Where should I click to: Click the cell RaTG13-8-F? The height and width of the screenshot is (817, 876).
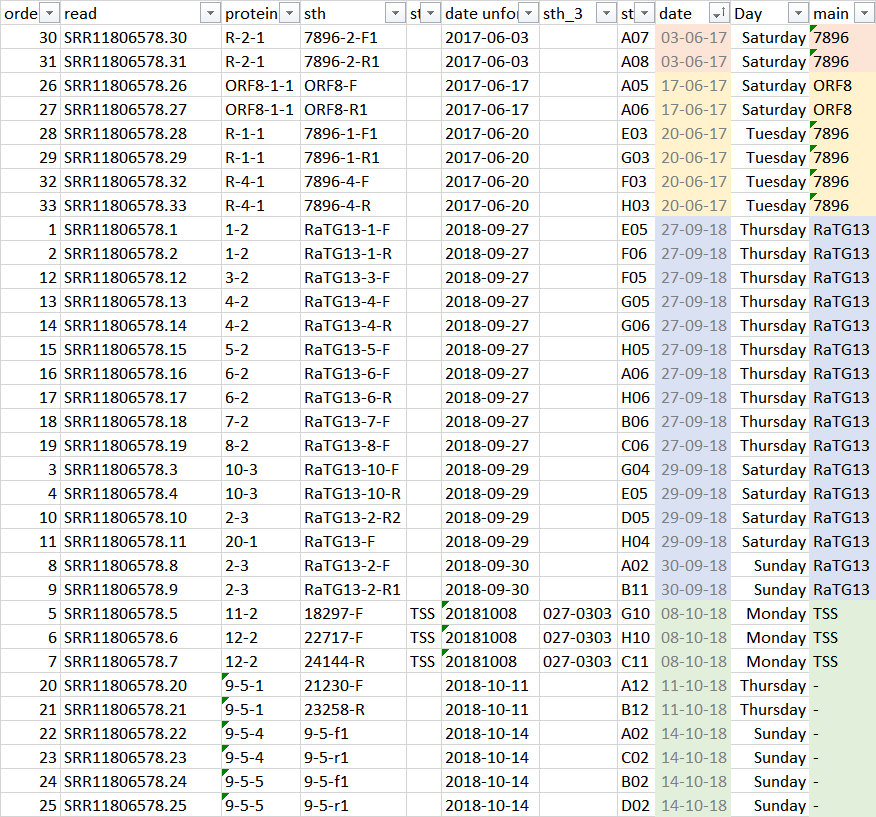353,446
